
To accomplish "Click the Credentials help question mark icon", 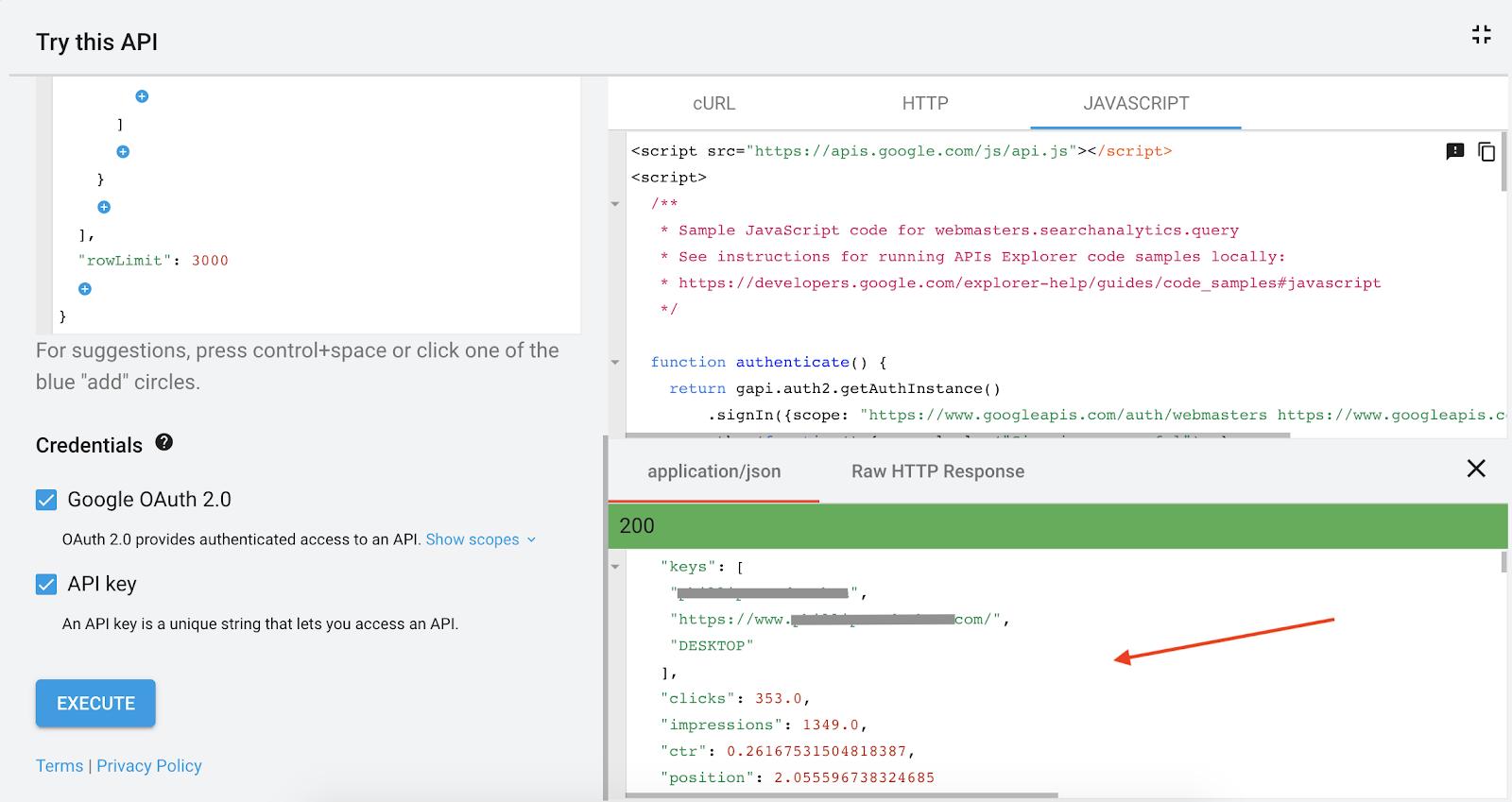I will tap(164, 442).
